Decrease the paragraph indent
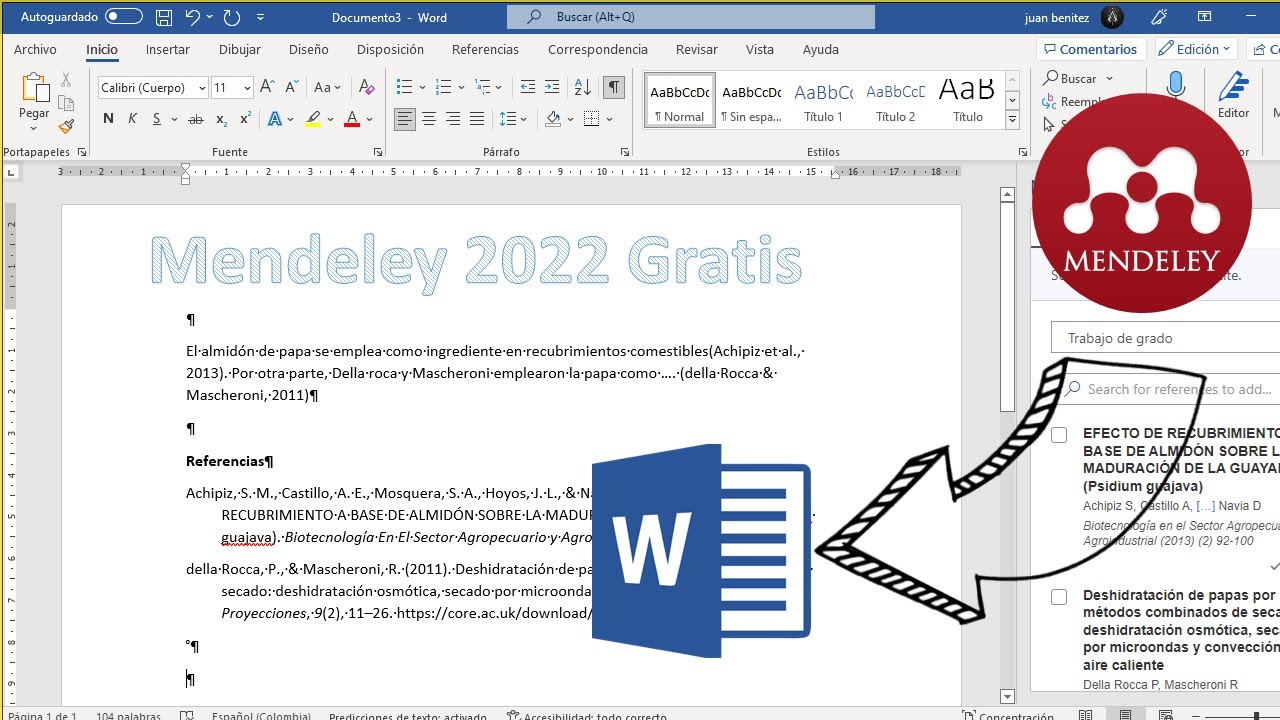The width and height of the screenshot is (1280, 720). tap(528, 88)
